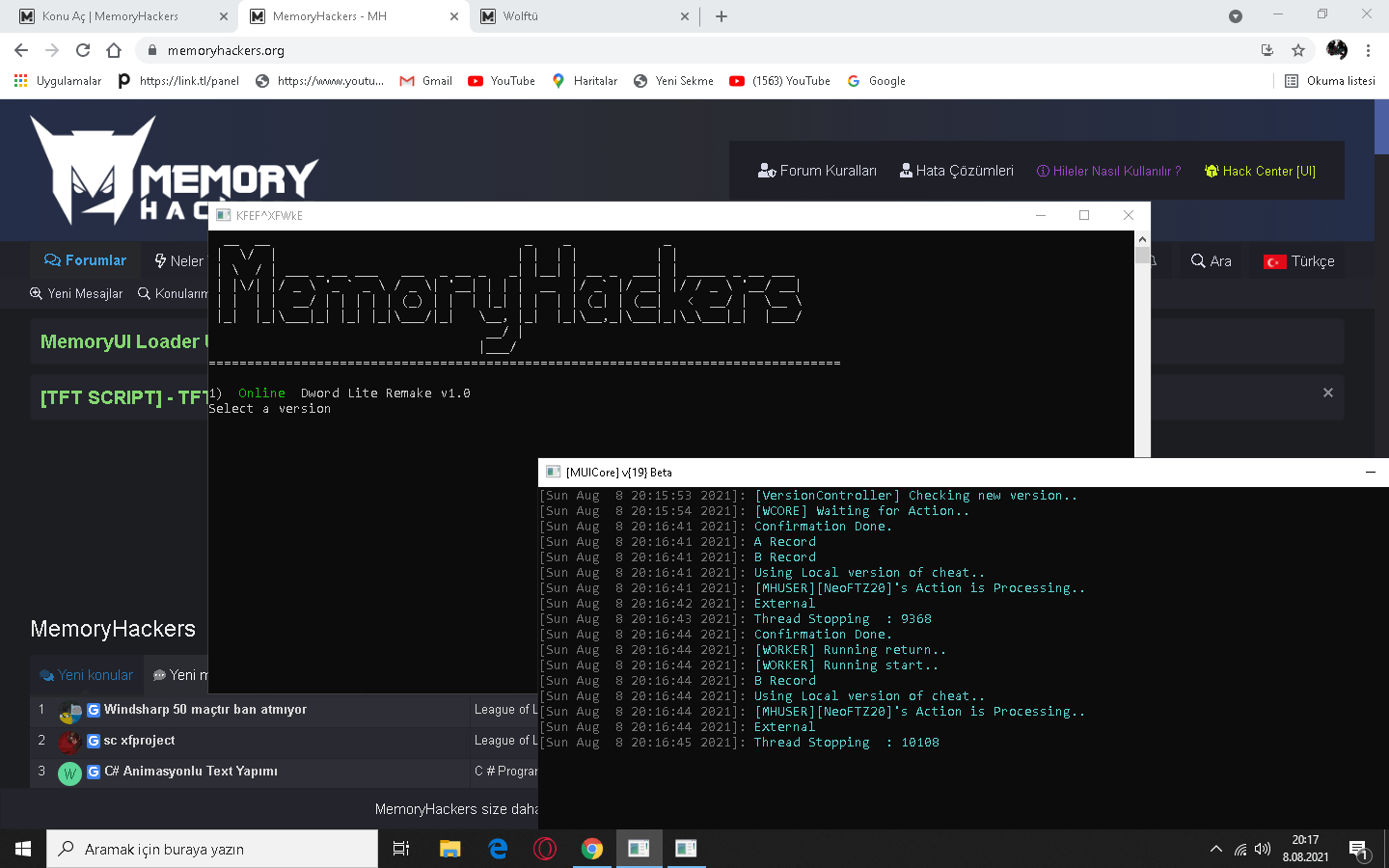Open the Haritalar maps bookmark
Screen dimensions: 1389x868
[585, 81]
